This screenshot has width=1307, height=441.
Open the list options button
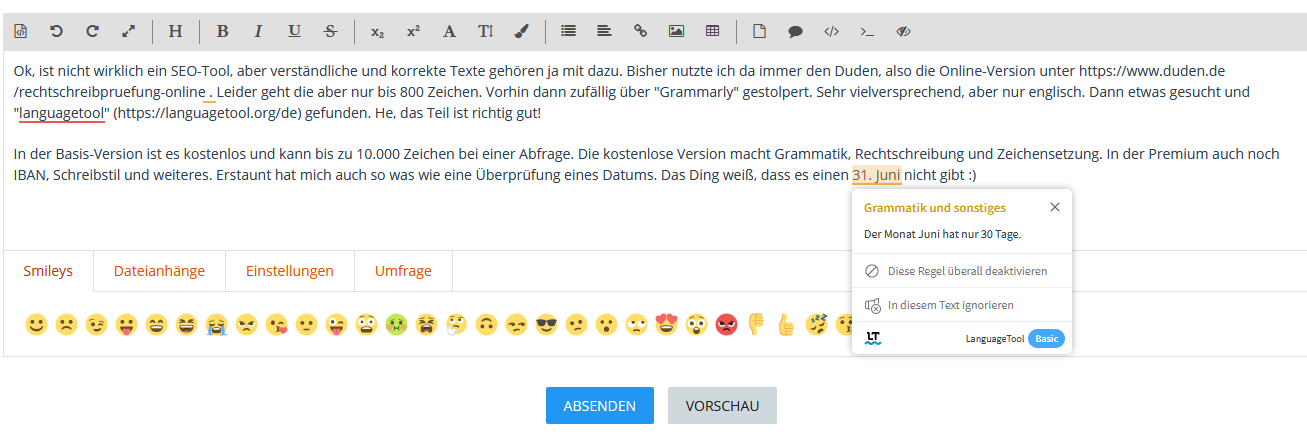(568, 31)
